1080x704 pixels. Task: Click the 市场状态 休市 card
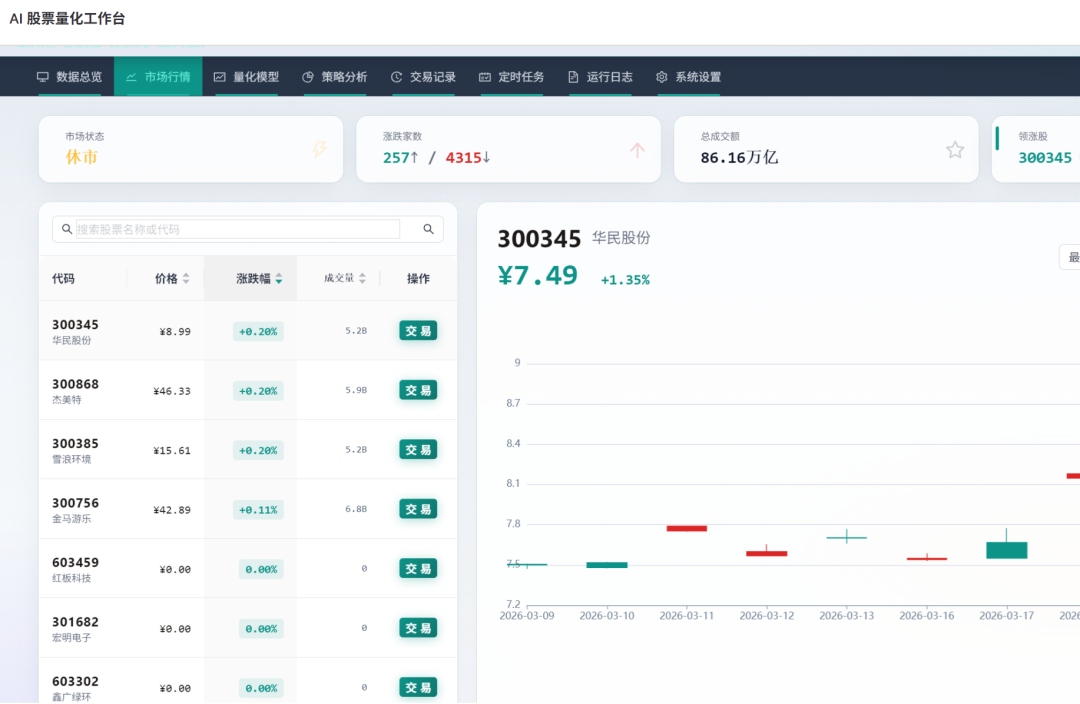pyautogui.click(x=191, y=149)
